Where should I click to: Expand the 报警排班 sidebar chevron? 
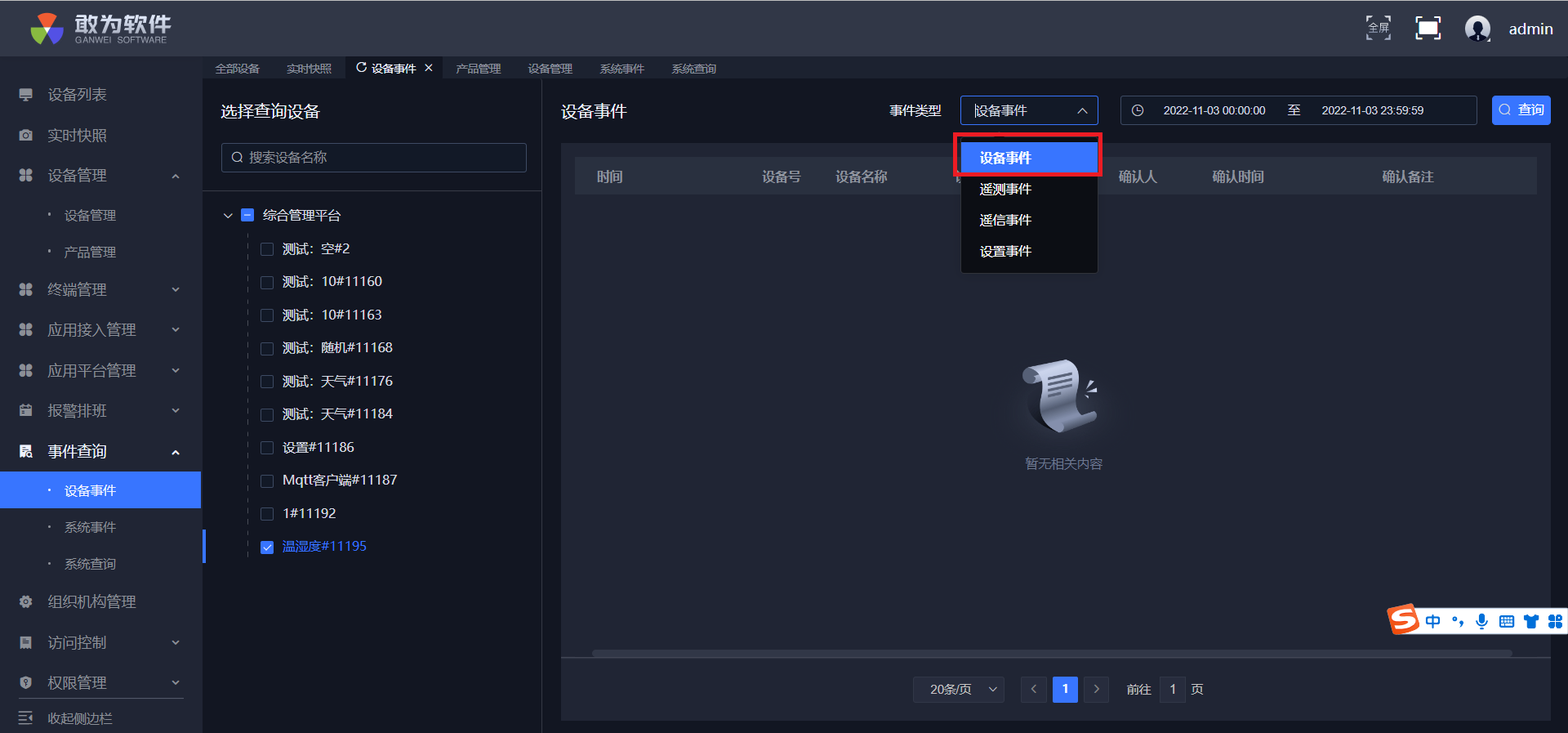[176, 410]
